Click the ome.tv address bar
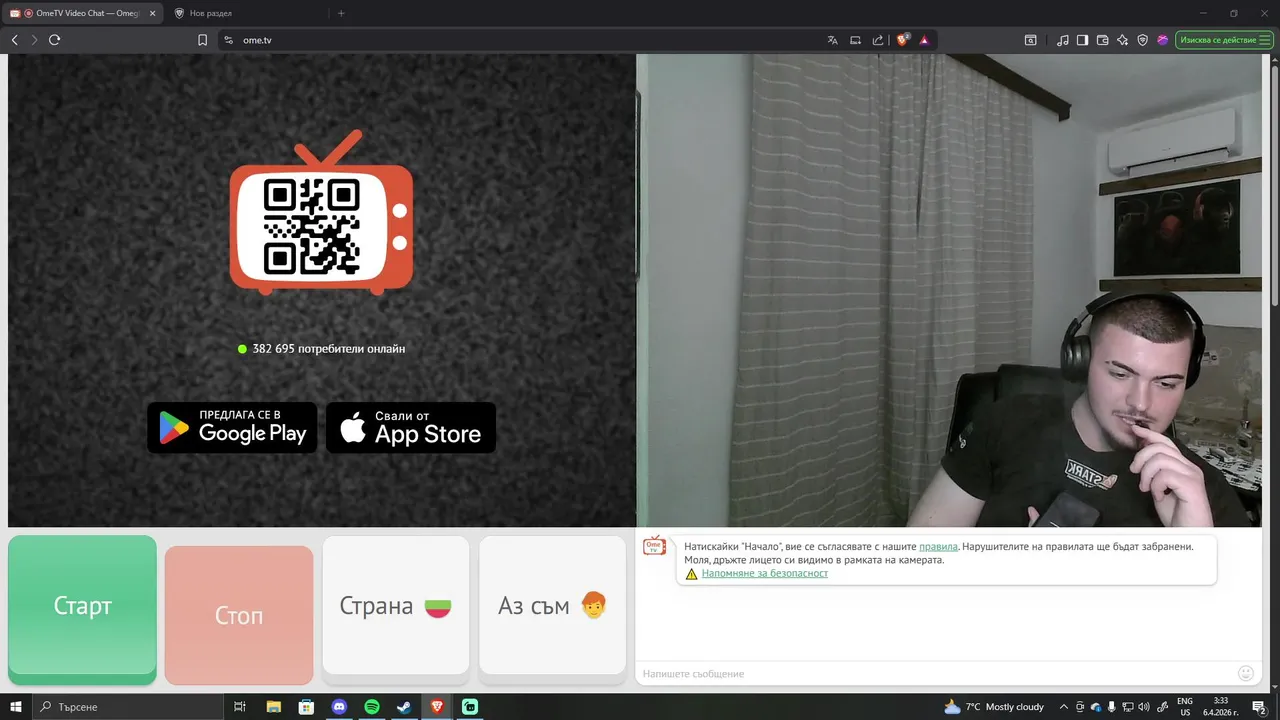This screenshot has width=1280, height=720. [520, 40]
